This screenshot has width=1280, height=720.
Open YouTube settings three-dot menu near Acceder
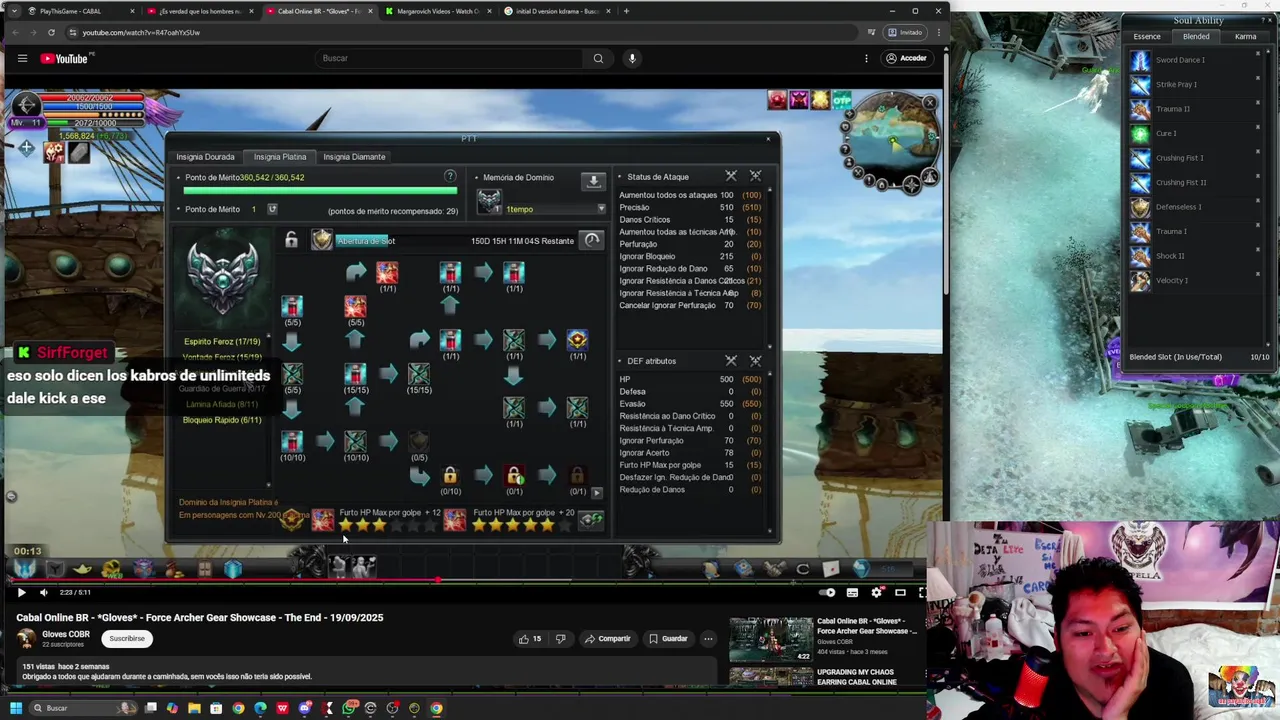(x=866, y=58)
